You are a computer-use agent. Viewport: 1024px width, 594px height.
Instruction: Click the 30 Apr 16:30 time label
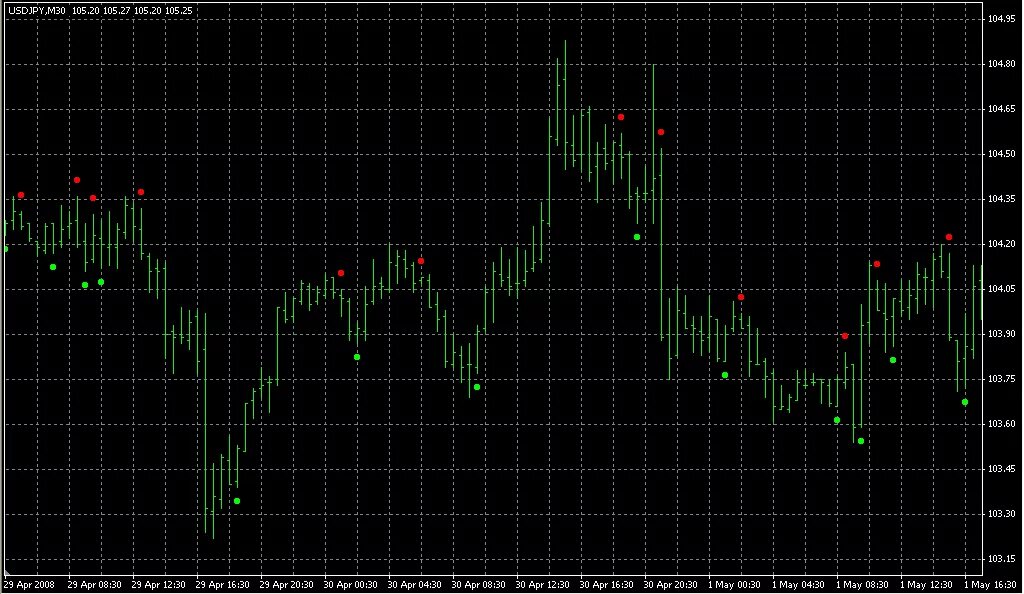pyautogui.click(x=606, y=585)
